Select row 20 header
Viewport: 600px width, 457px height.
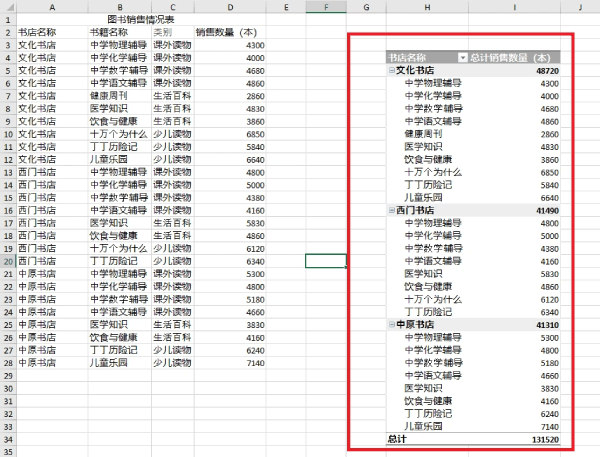(x=8, y=261)
